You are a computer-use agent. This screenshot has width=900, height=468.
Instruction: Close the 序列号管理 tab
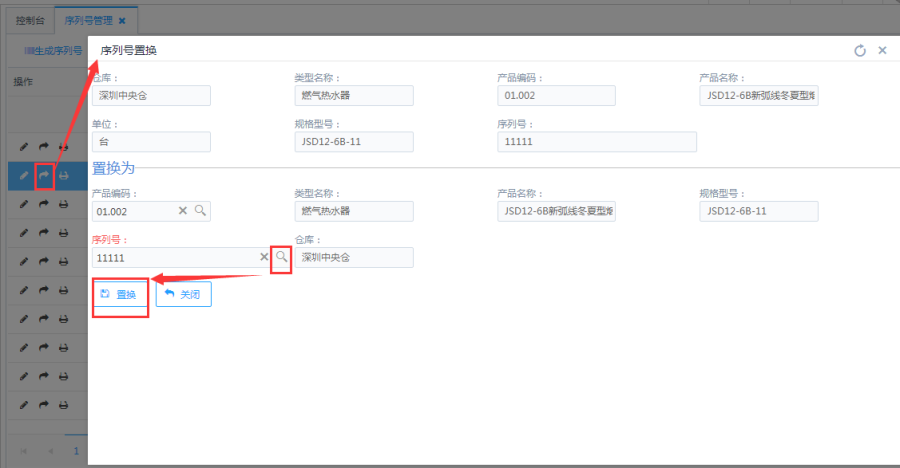click(122, 20)
